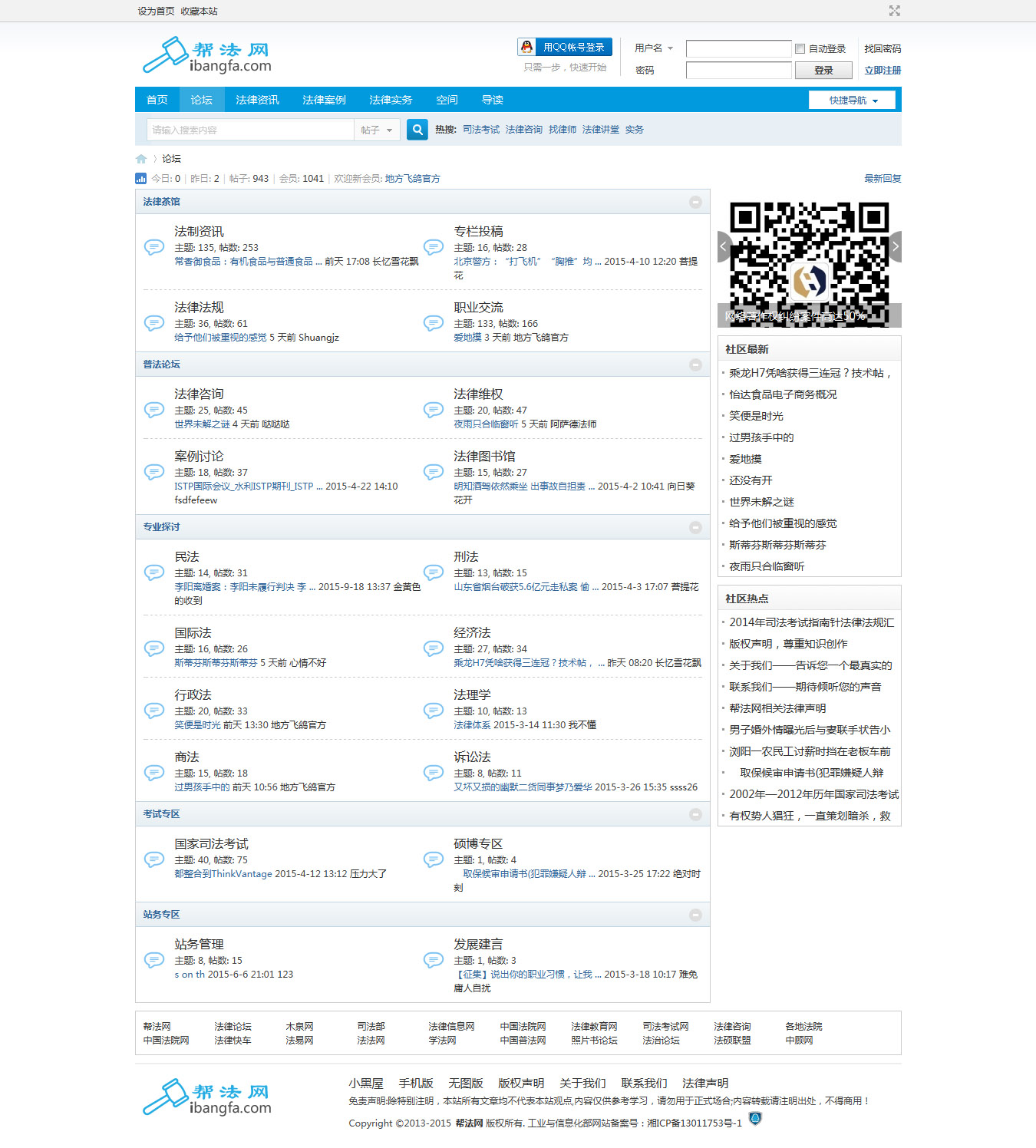
Task: Click the 法律维权 forum bubble icon
Action: click(434, 410)
